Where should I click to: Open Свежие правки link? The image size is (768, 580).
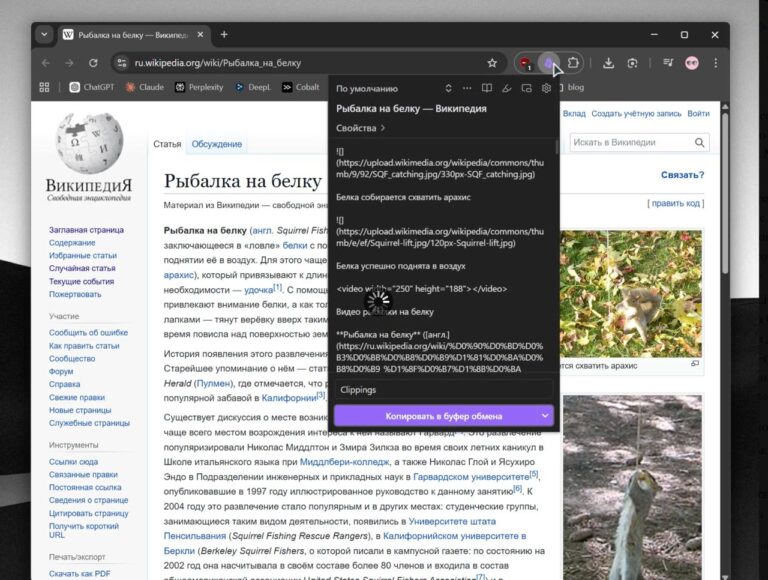(x=77, y=397)
